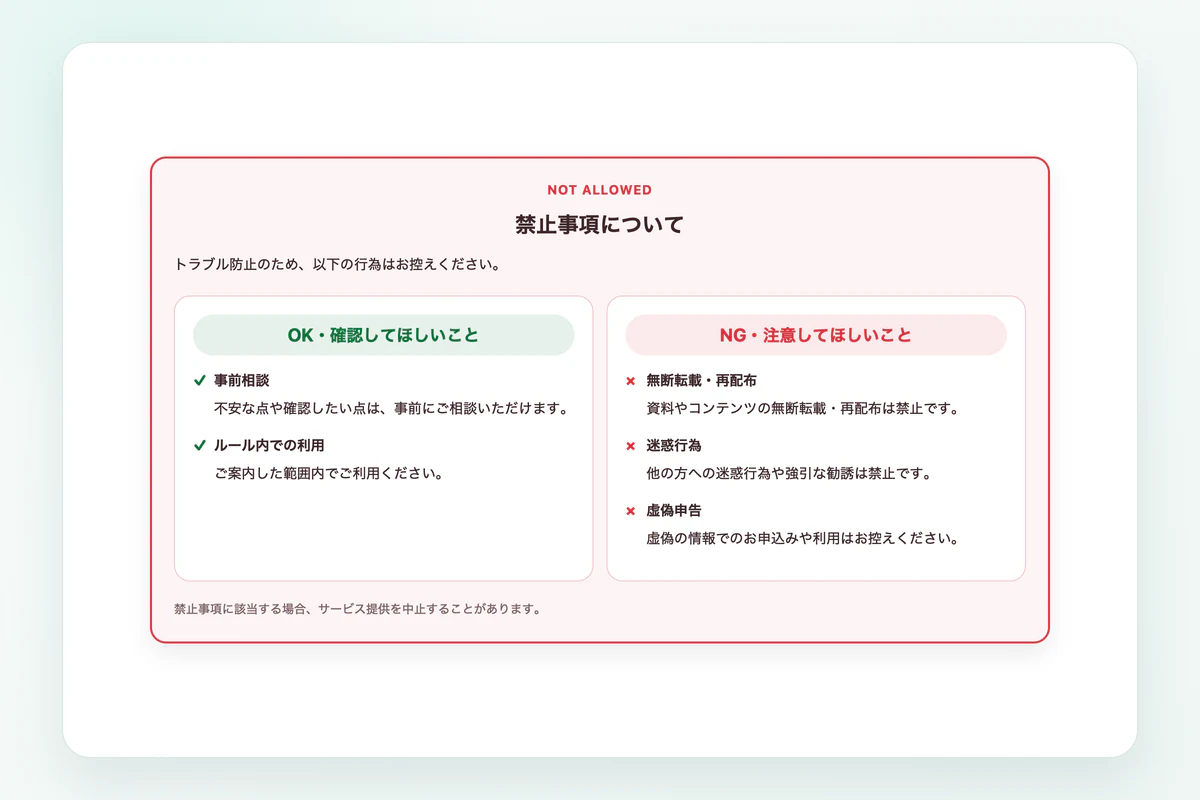Click the 'NG・注意してほしいこと' header pill

pyautogui.click(x=816, y=335)
